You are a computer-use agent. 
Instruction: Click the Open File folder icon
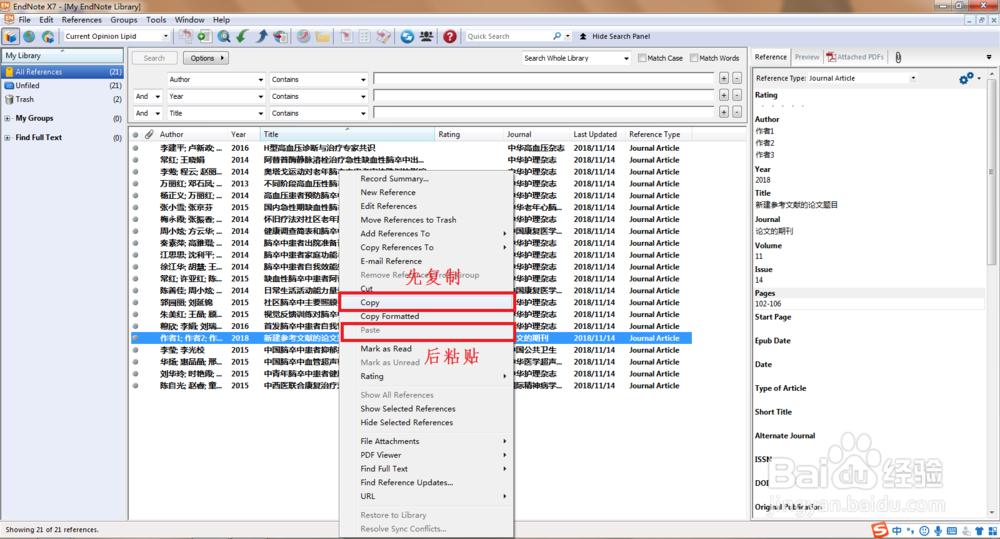tap(323, 36)
